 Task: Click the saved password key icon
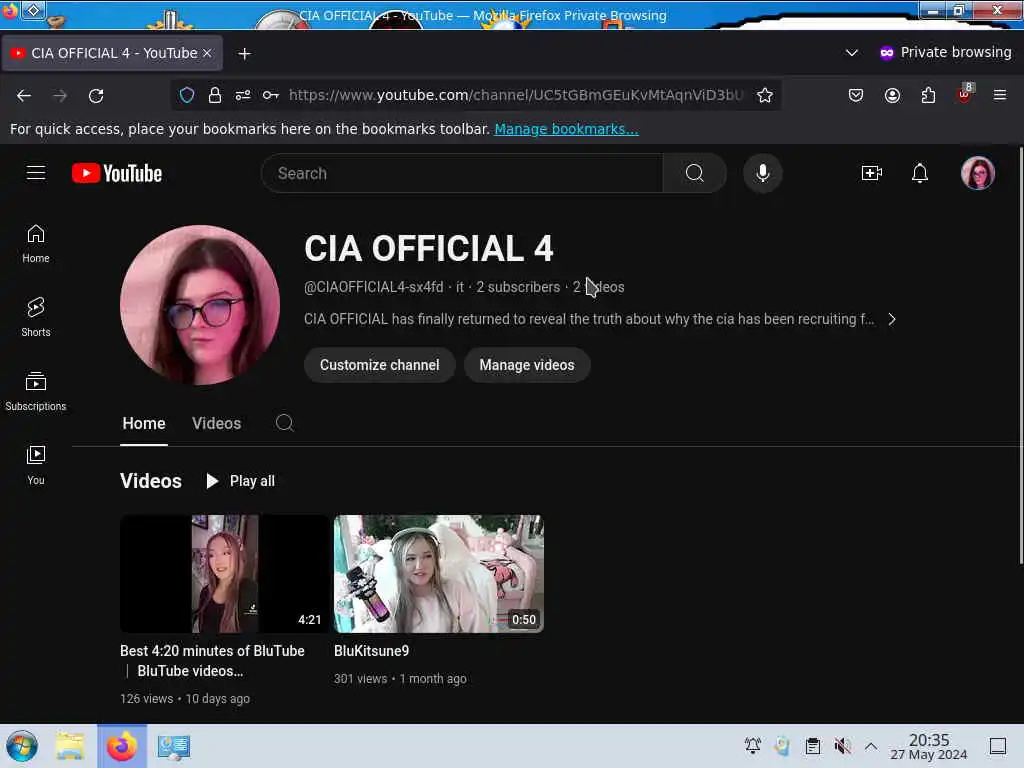tap(270, 95)
